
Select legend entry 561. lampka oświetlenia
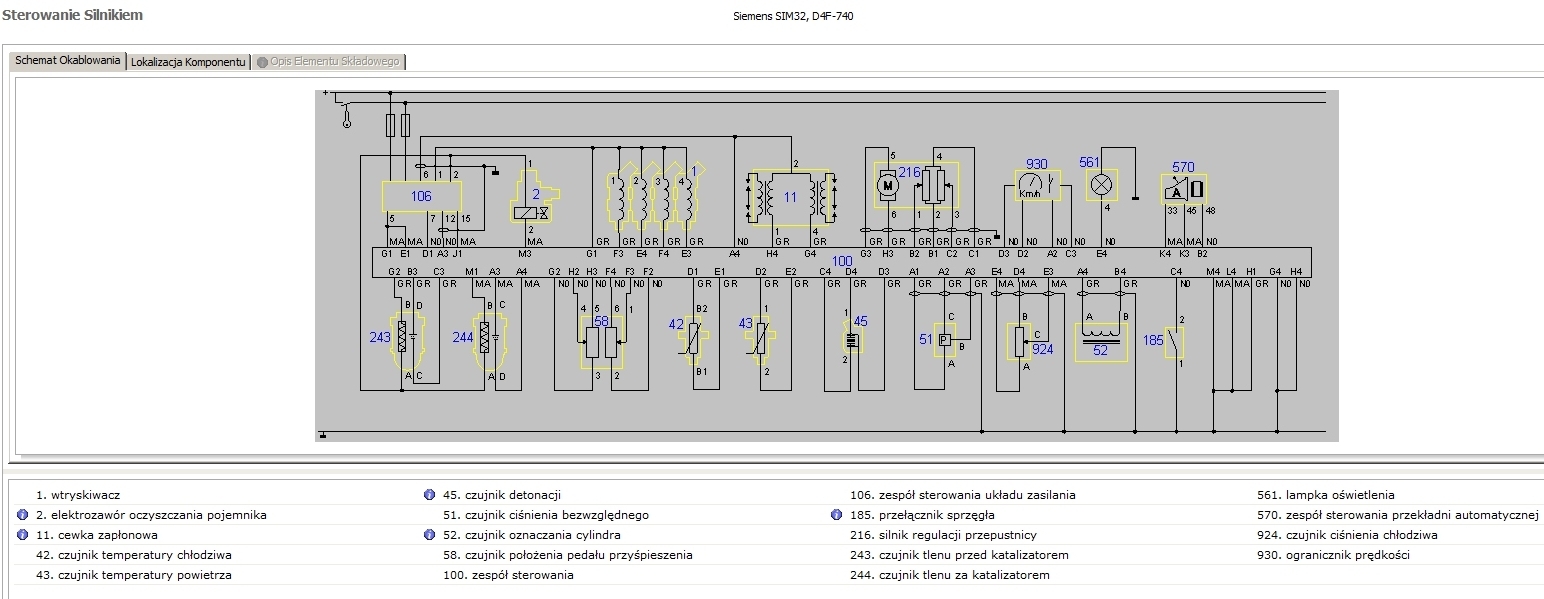pyautogui.click(x=1326, y=495)
